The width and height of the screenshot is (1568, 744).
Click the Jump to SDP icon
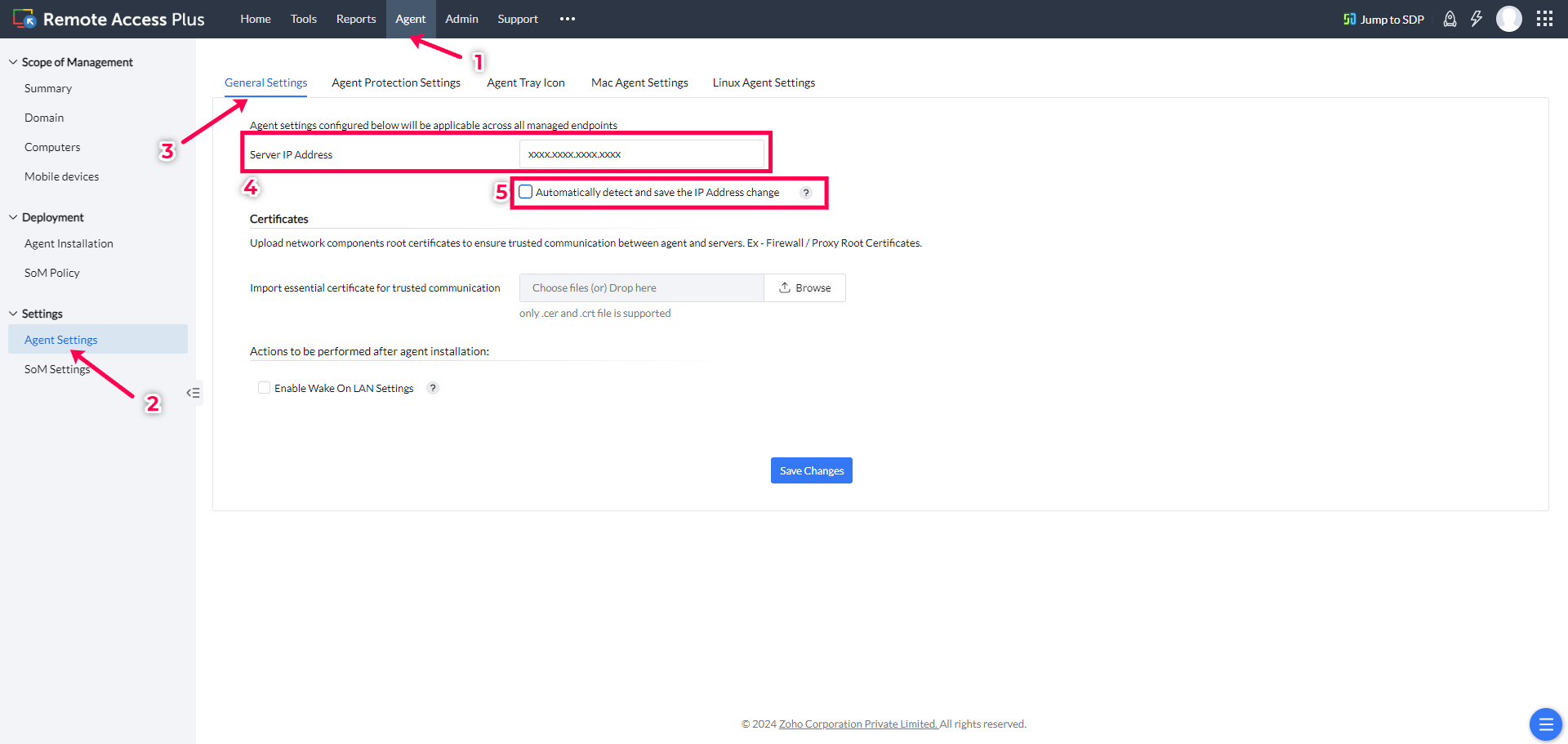point(1350,20)
